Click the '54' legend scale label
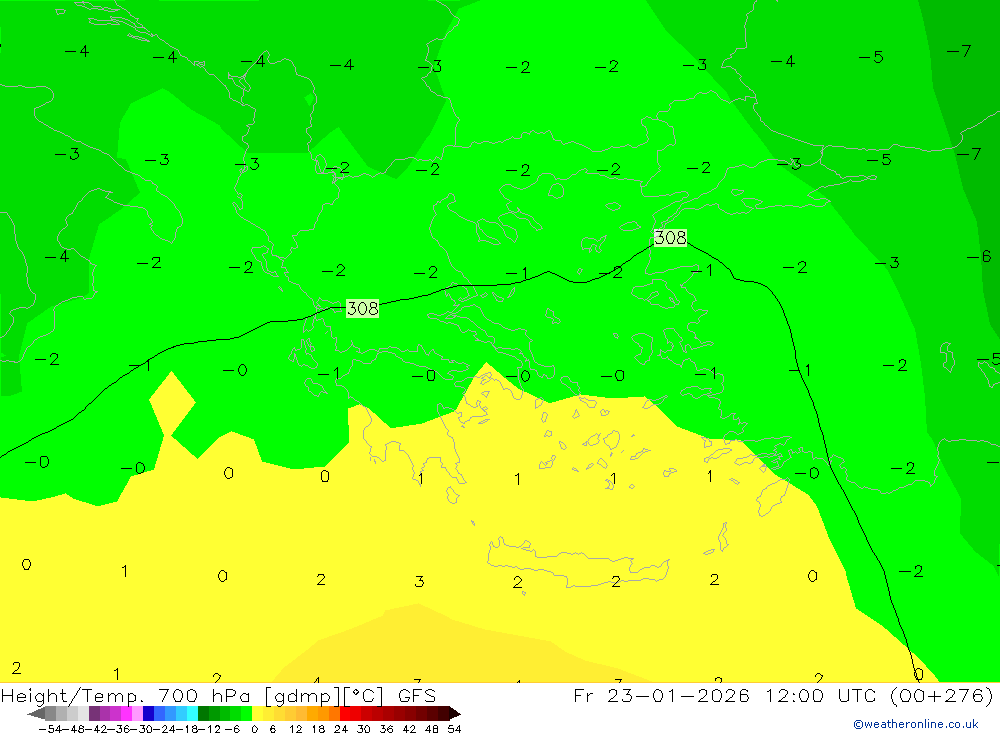This screenshot has height=733, width=1000. point(454,729)
